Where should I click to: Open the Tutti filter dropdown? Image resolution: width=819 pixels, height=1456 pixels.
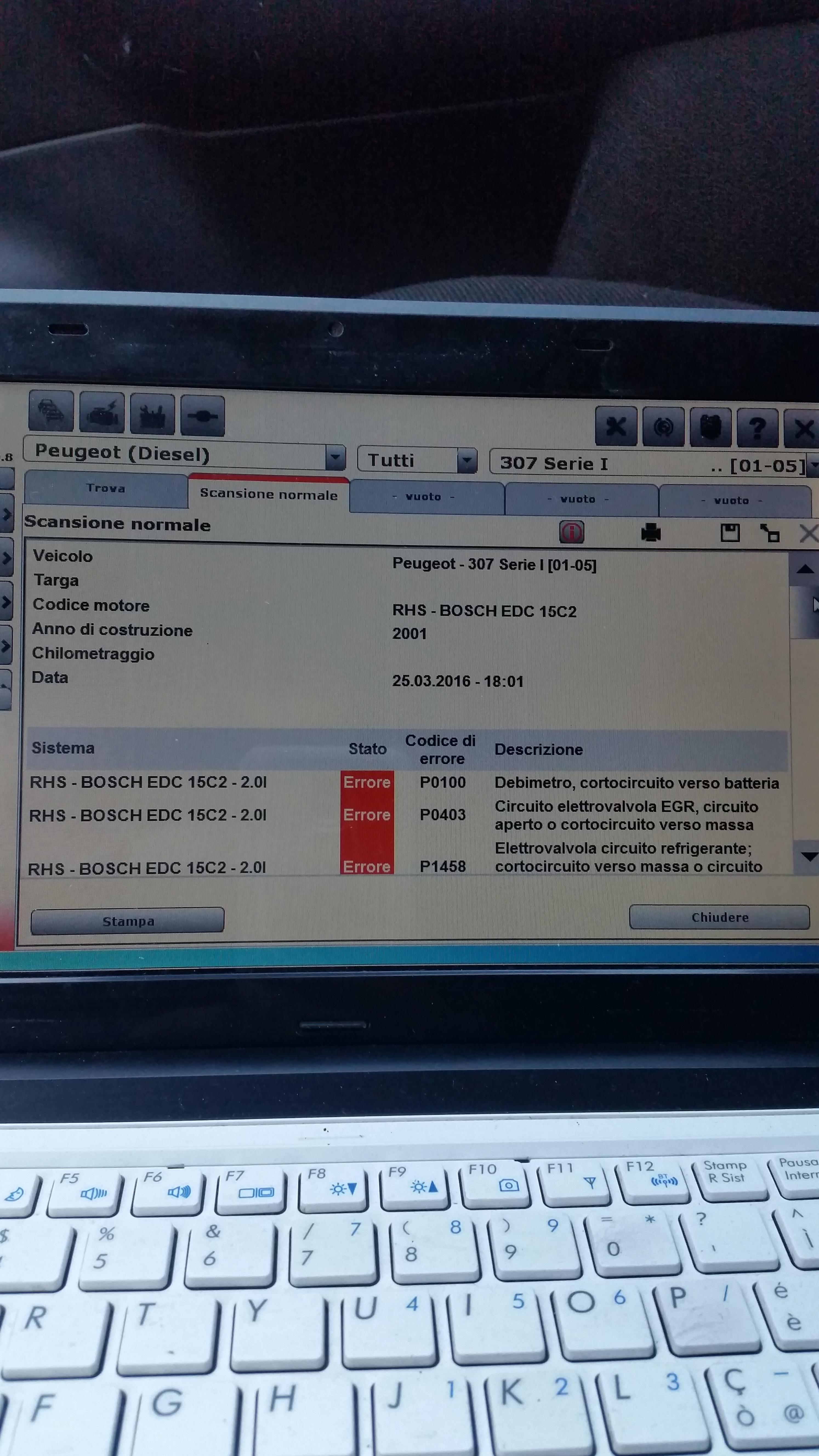tap(467, 461)
